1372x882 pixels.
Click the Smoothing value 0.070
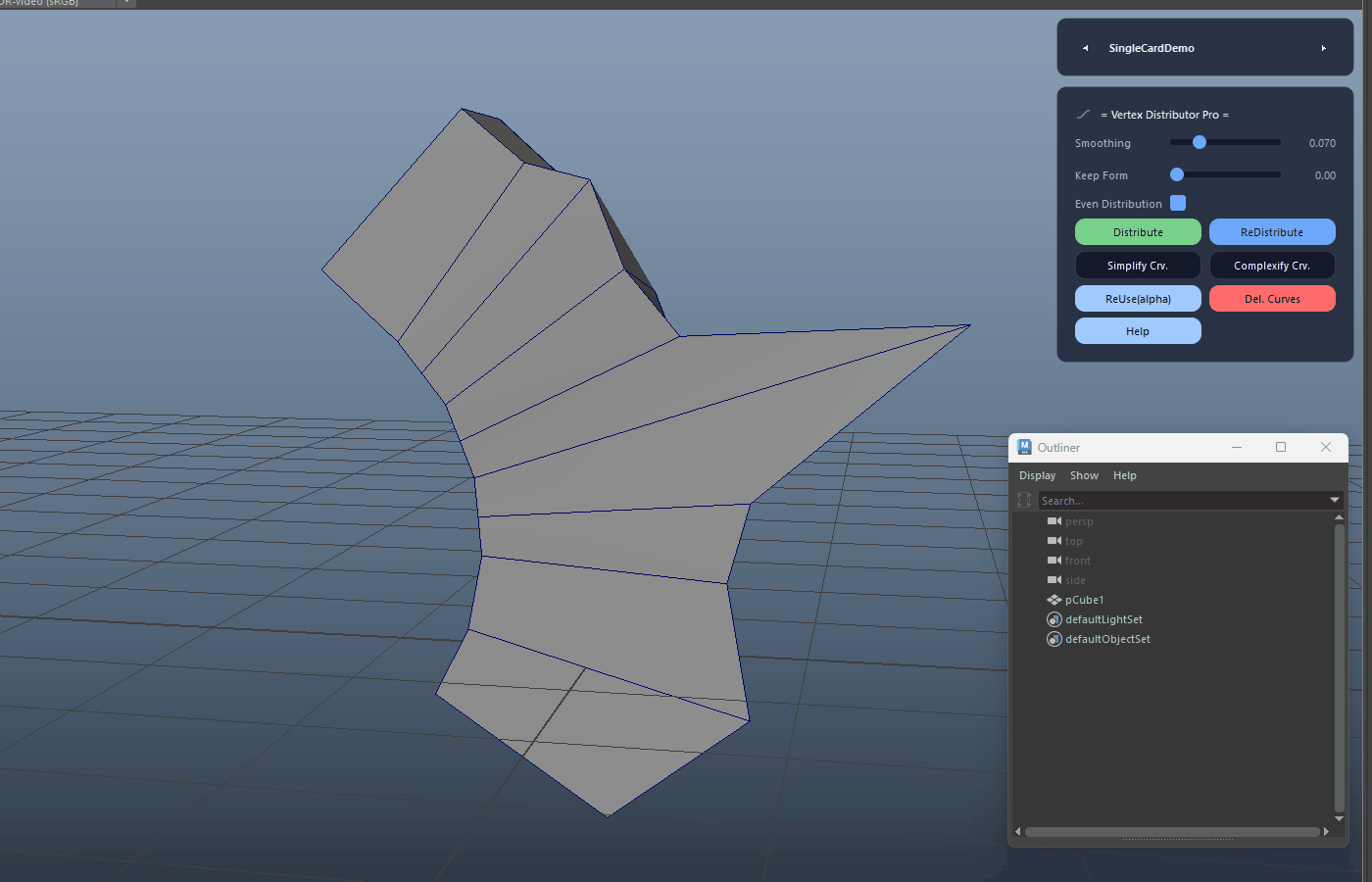[x=1322, y=143]
